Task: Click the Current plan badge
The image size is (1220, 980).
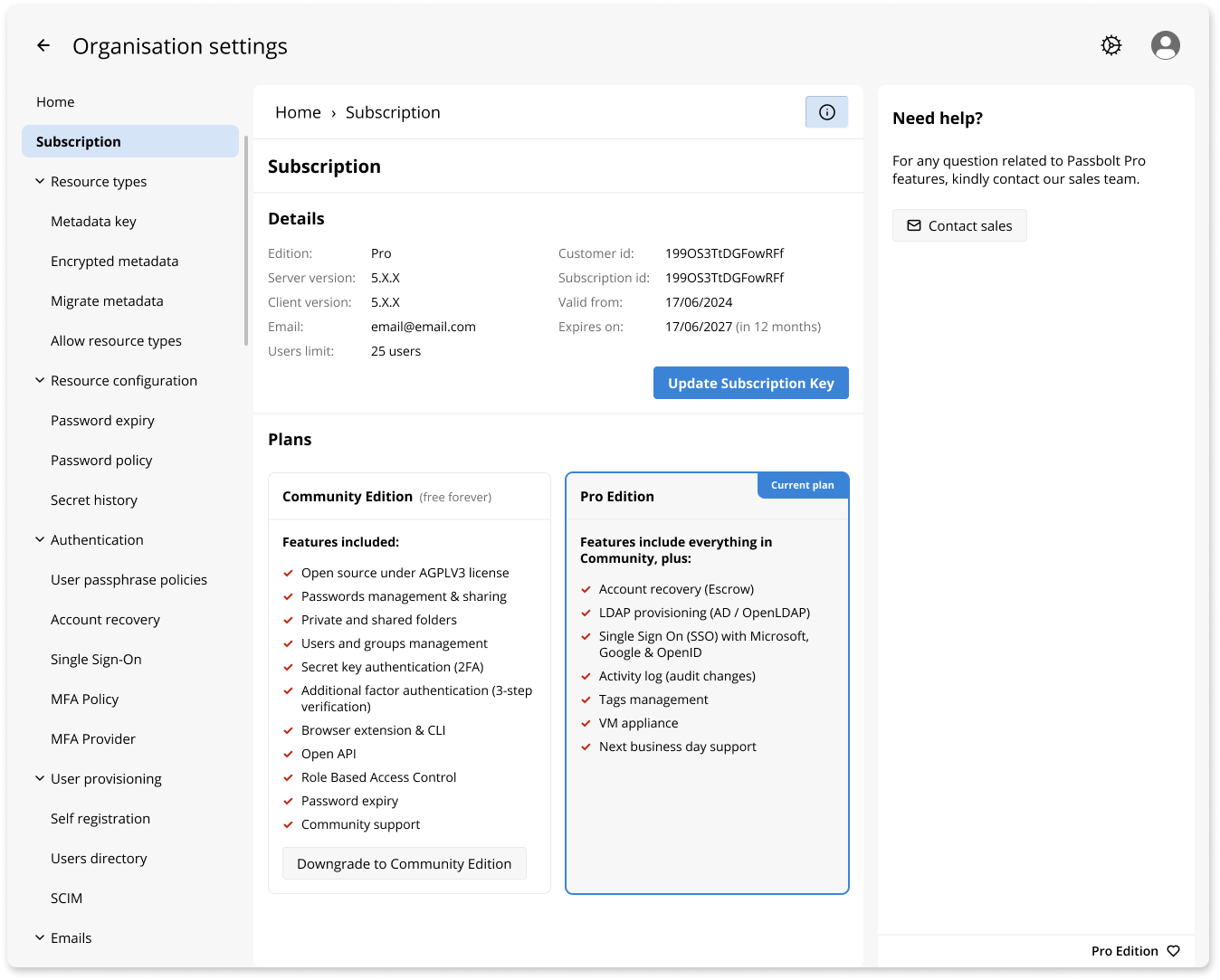Action: point(803,485)
